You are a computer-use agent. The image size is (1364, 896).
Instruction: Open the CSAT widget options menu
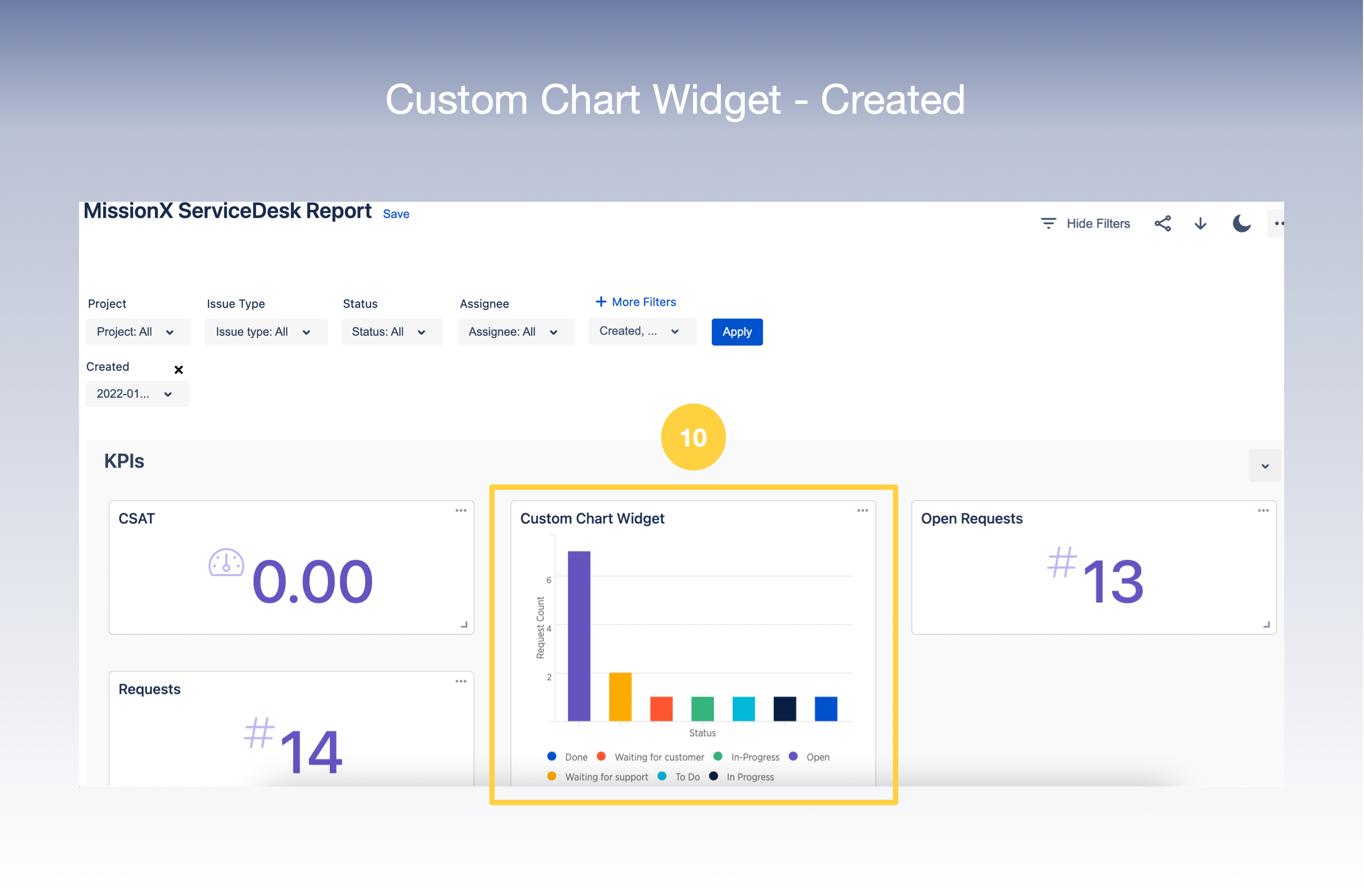461,510
